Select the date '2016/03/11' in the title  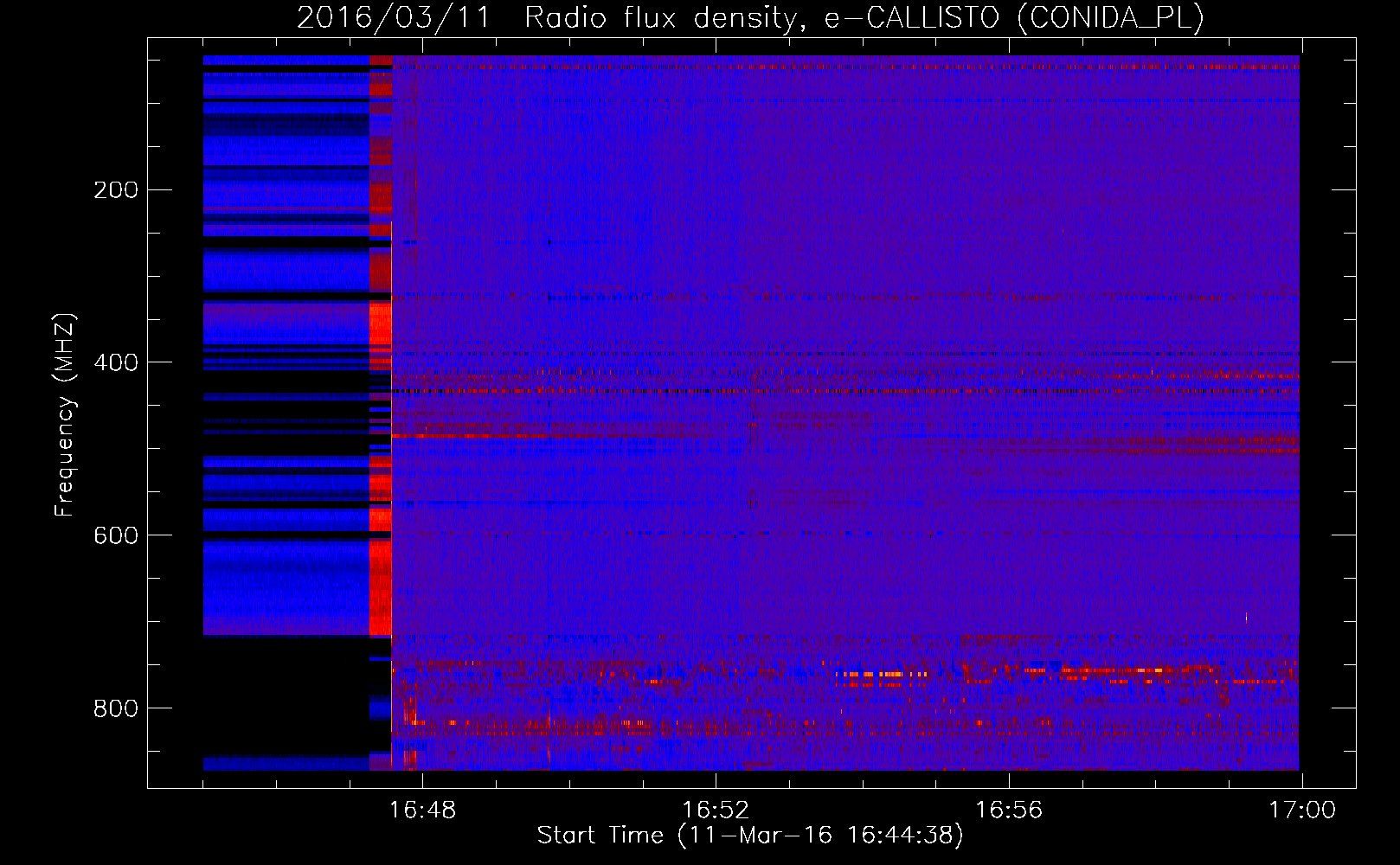tap(393, 18)
